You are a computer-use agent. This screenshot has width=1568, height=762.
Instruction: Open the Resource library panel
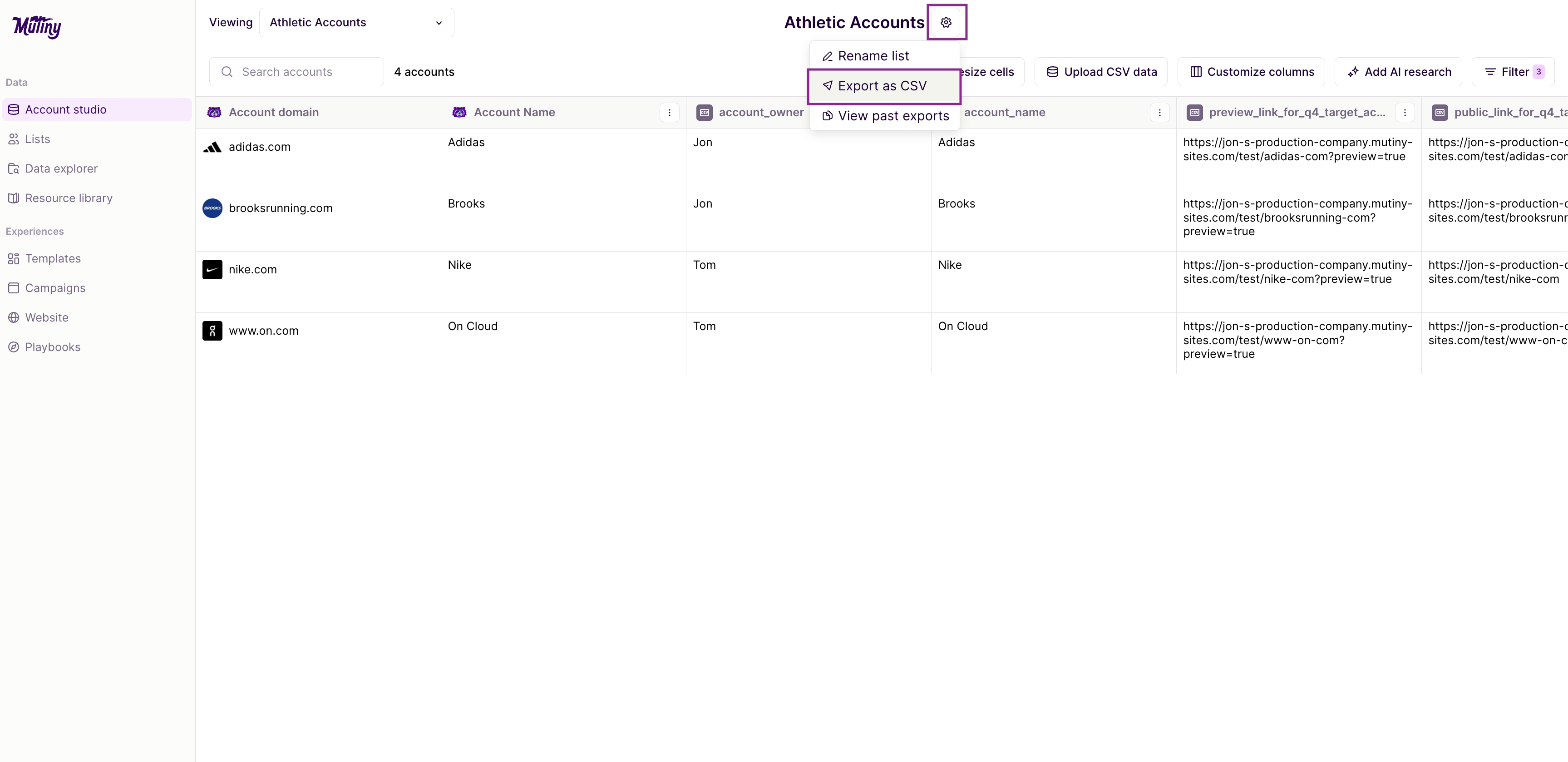pos(69,198)
